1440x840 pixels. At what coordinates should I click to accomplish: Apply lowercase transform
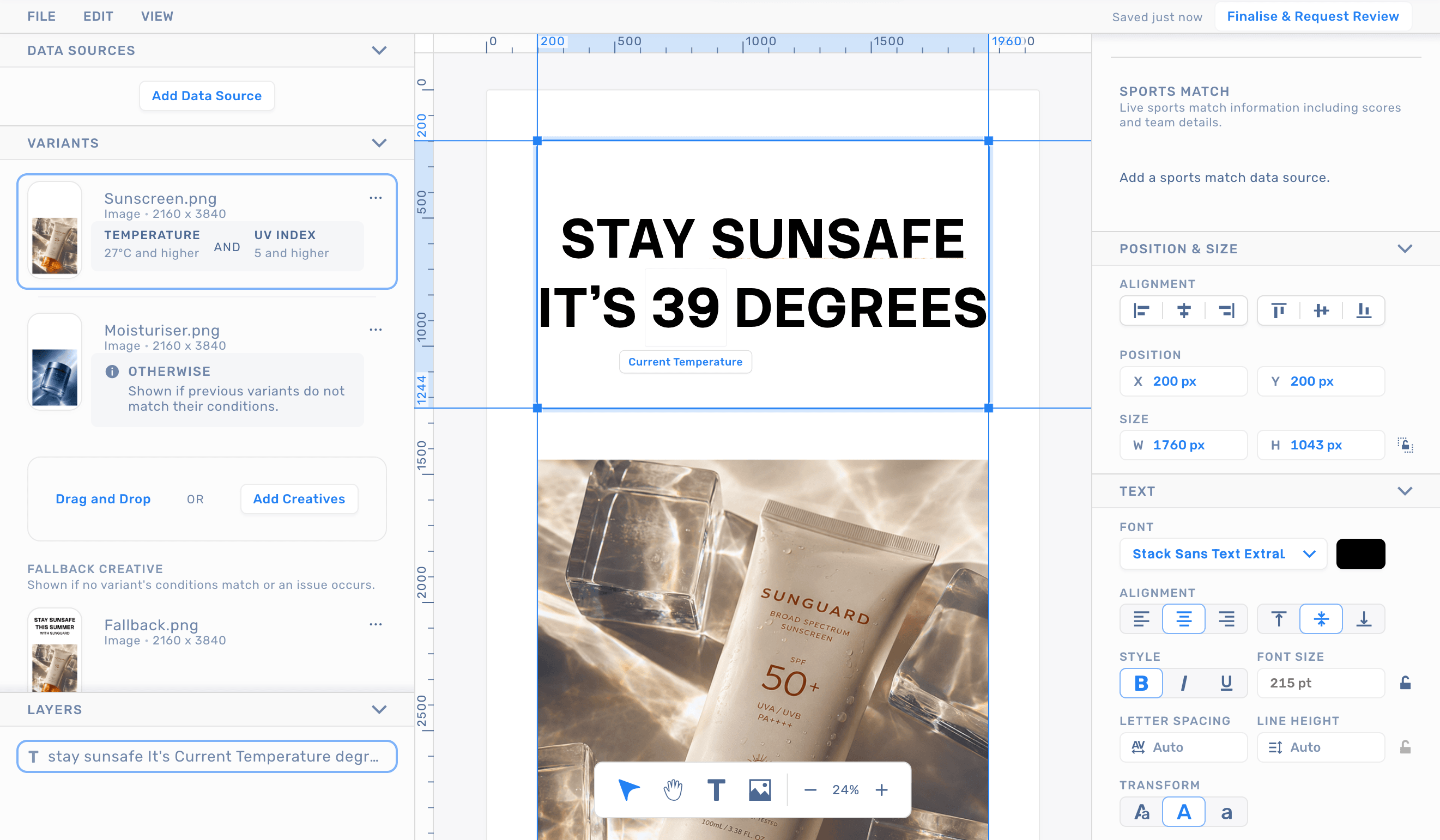(x=1226, y=812)
